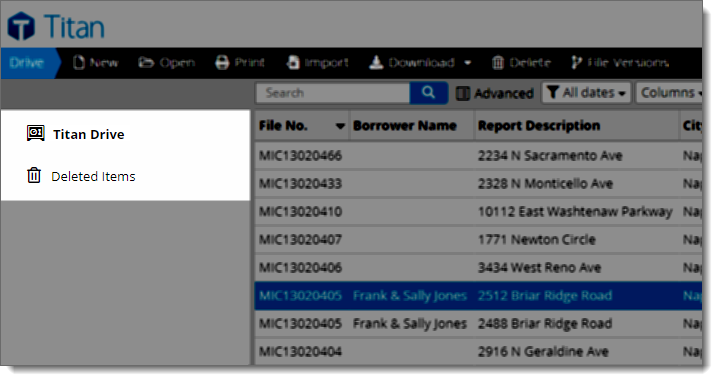Open Advanced search options
This screenshot has height=381, width=718.
[x=504, y=93]
